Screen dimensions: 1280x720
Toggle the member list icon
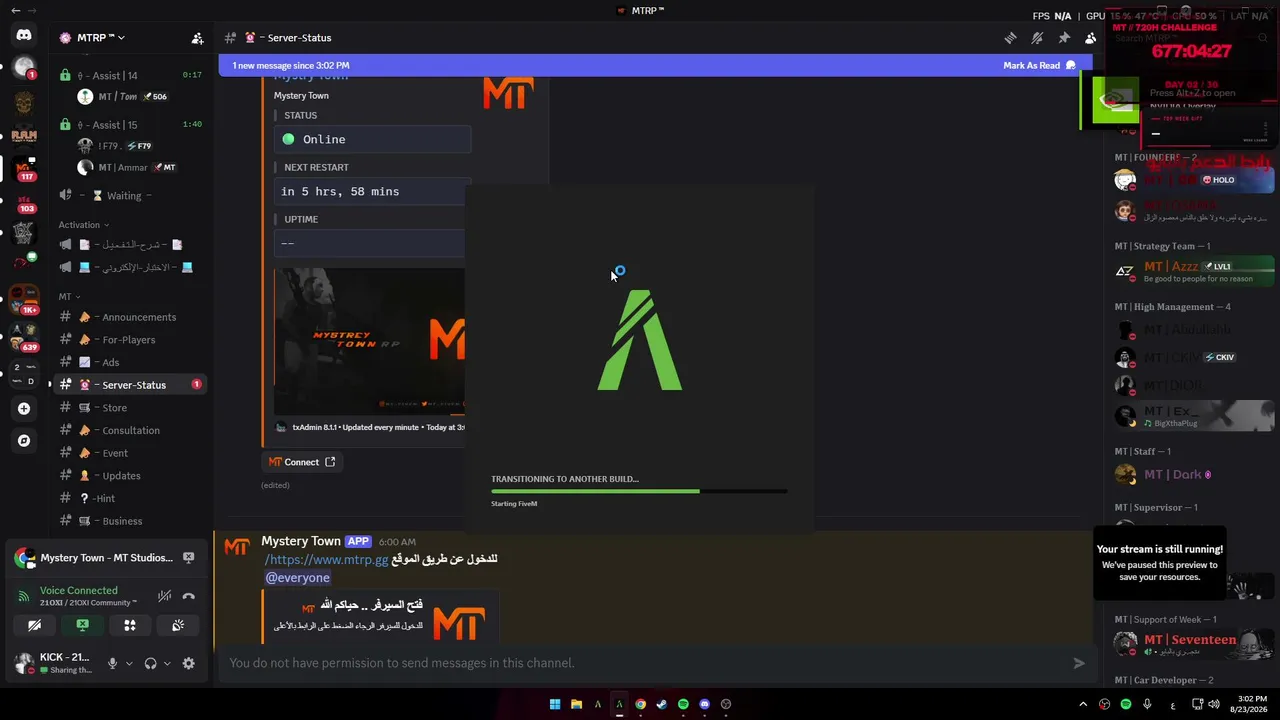point(1090,38)
